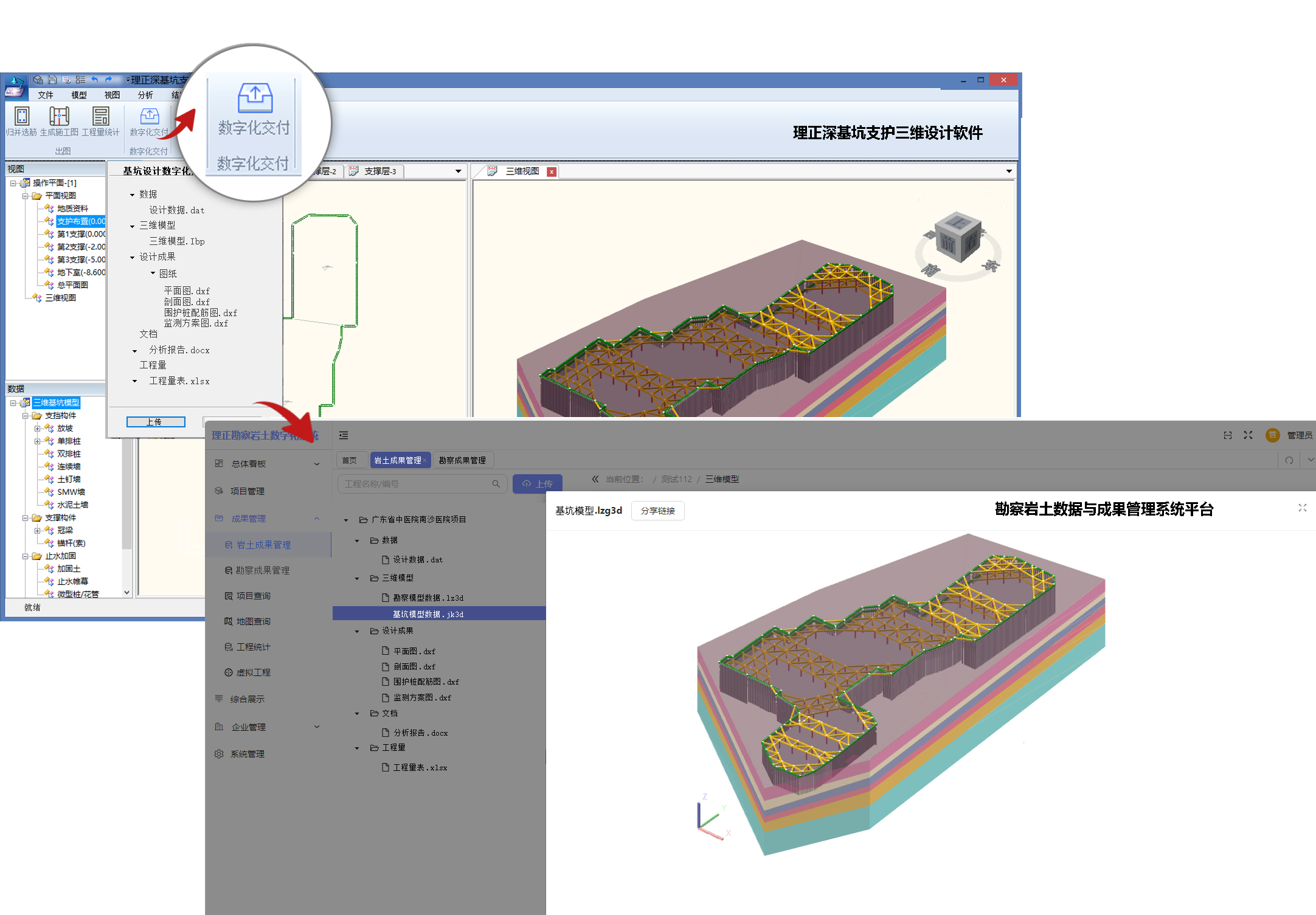The width and height of the screenshot is (1316, 915).
Task: Click the small 数字化交付 upload icon
Action: click(x=149, y=116)
